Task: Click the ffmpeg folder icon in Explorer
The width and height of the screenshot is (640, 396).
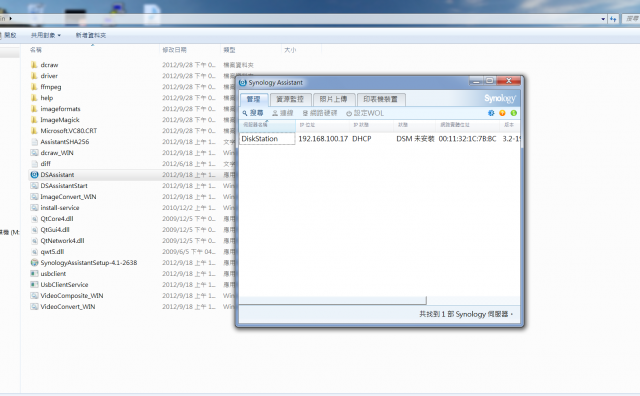Action: tap(34, 87)
